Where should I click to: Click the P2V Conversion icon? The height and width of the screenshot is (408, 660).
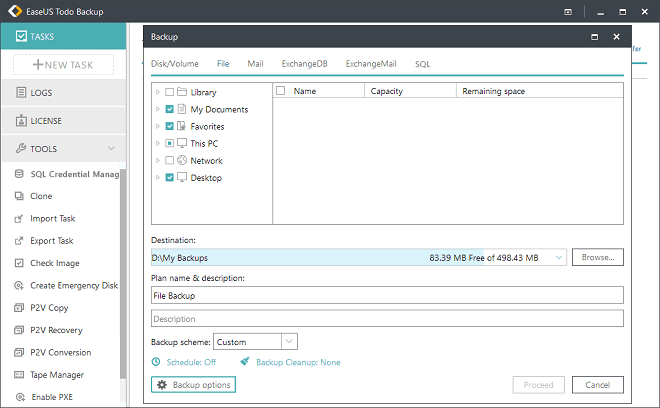19,352
